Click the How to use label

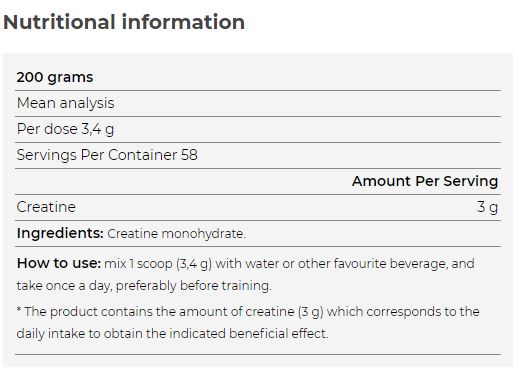59,263
